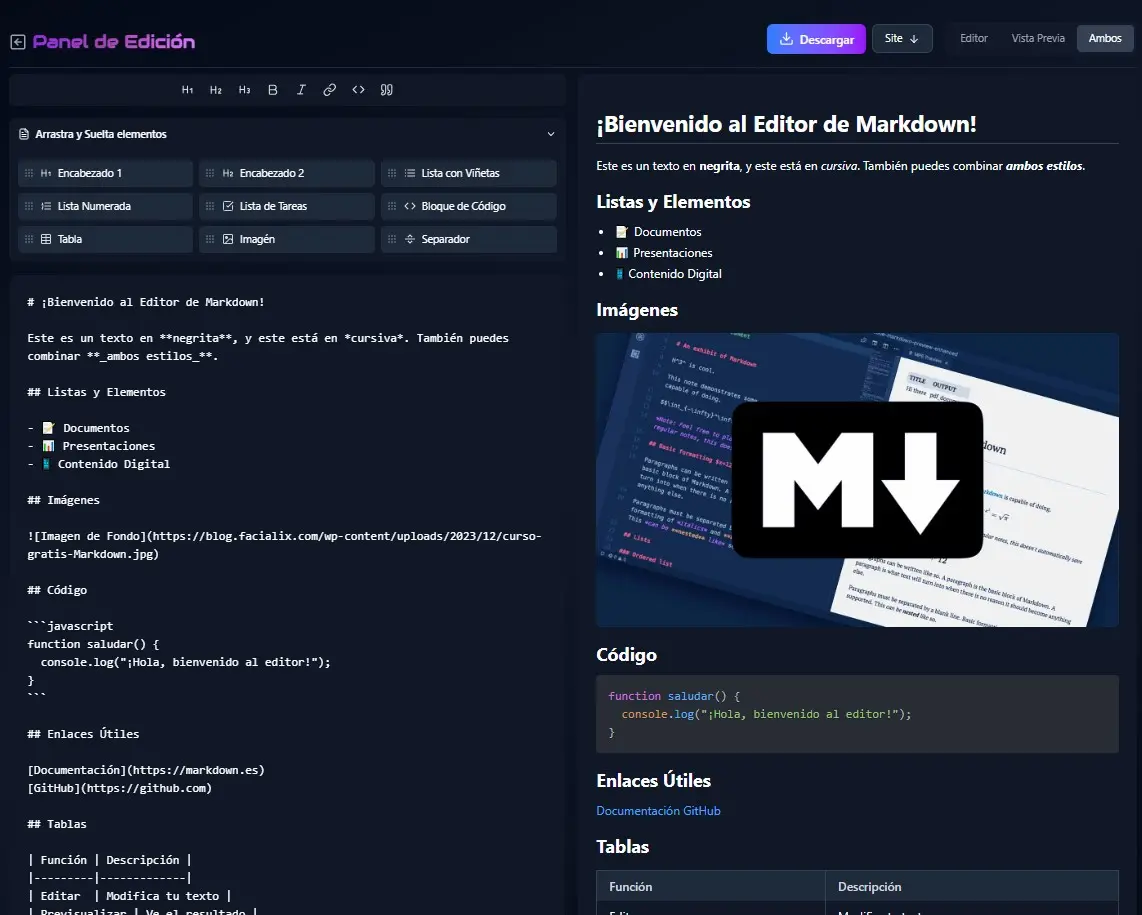Toggle italic formatting in toolbar

click(x=301, y=90)
